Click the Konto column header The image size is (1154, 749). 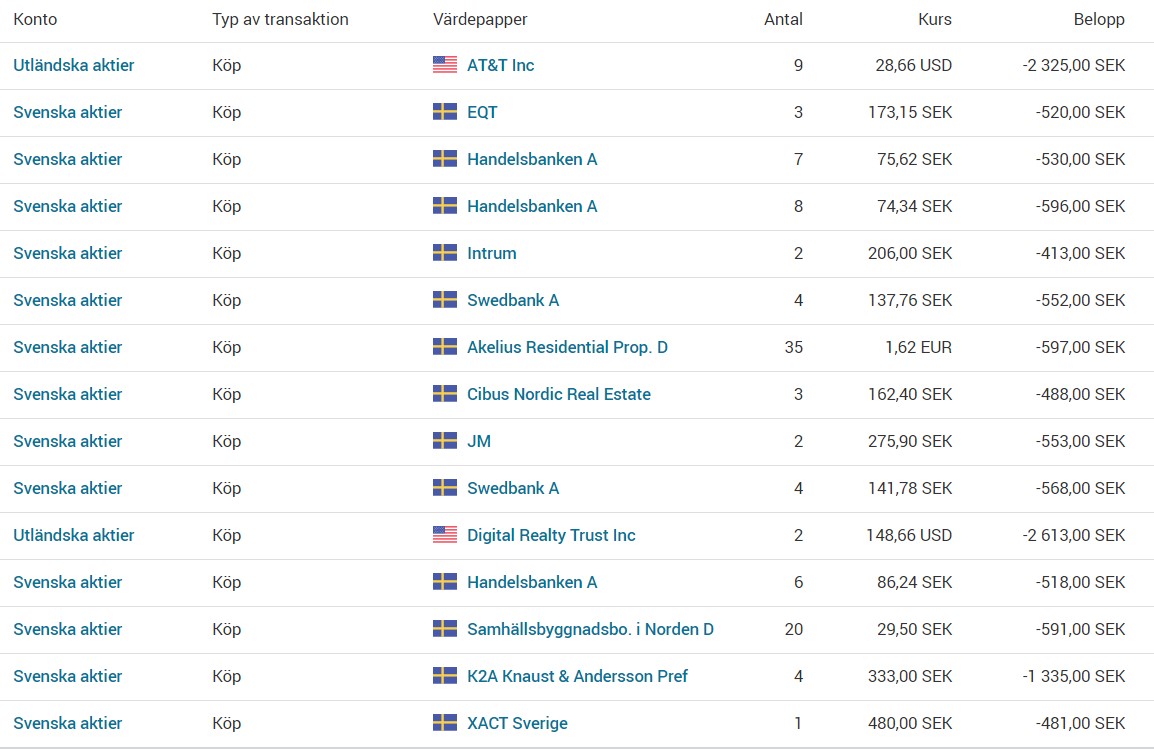point(35,19)
